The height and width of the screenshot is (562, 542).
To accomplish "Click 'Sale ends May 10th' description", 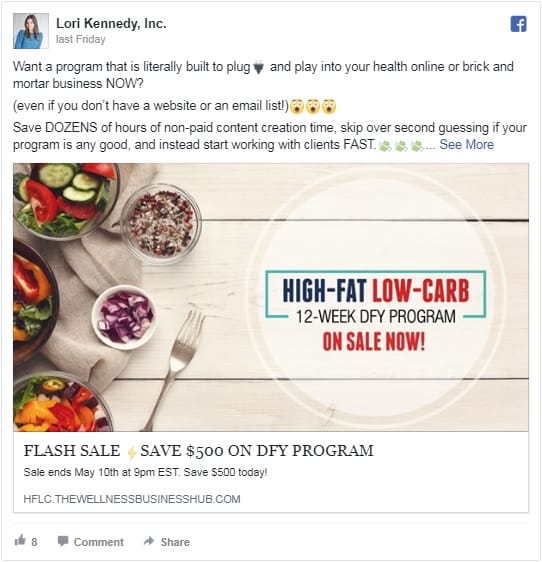I will pos(145,472).
